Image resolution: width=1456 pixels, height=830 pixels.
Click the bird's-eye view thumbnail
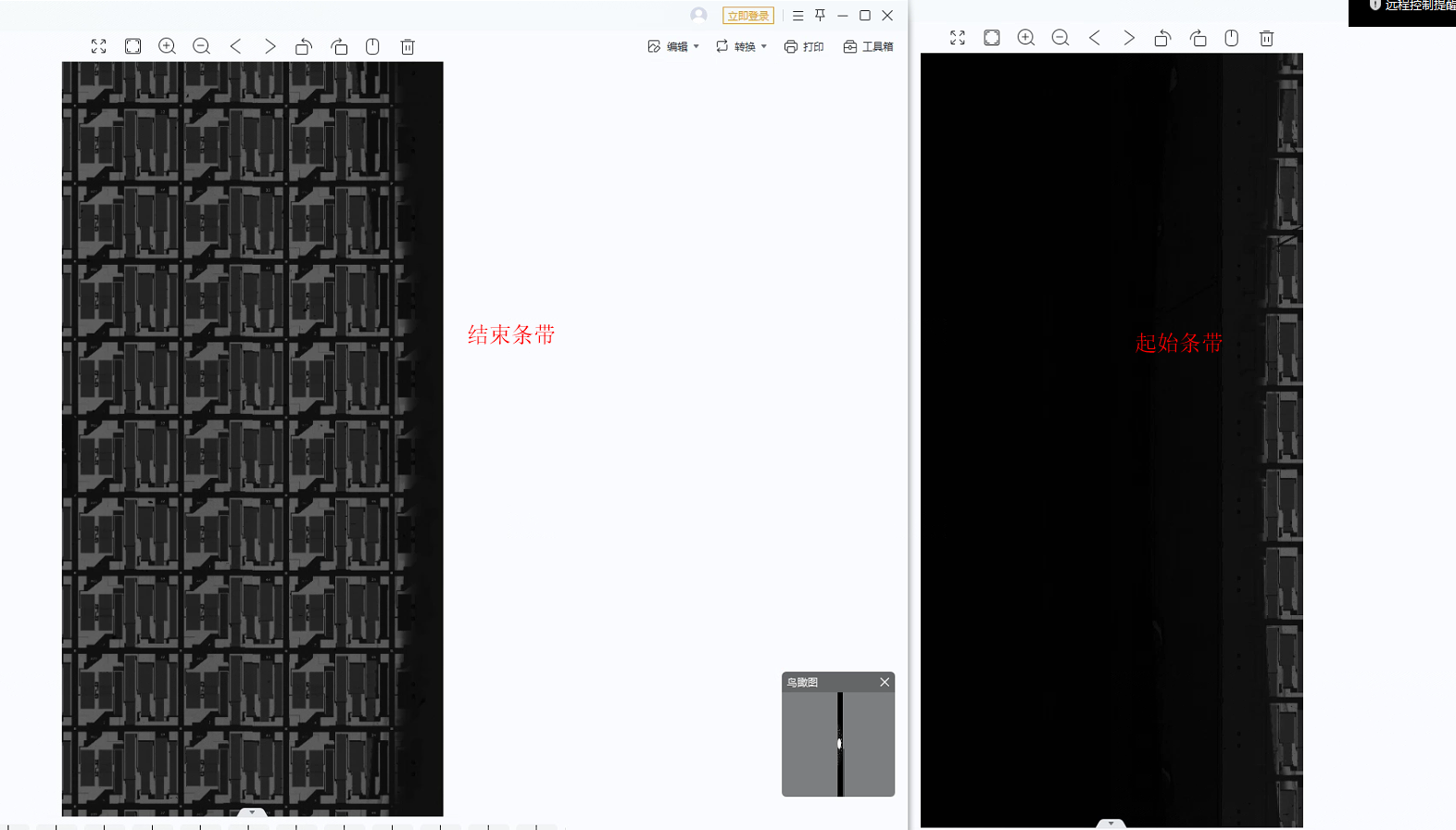pos(838,744)
